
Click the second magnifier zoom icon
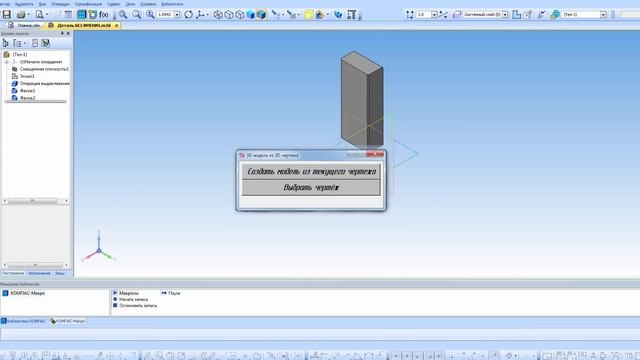tap(136, 15)
